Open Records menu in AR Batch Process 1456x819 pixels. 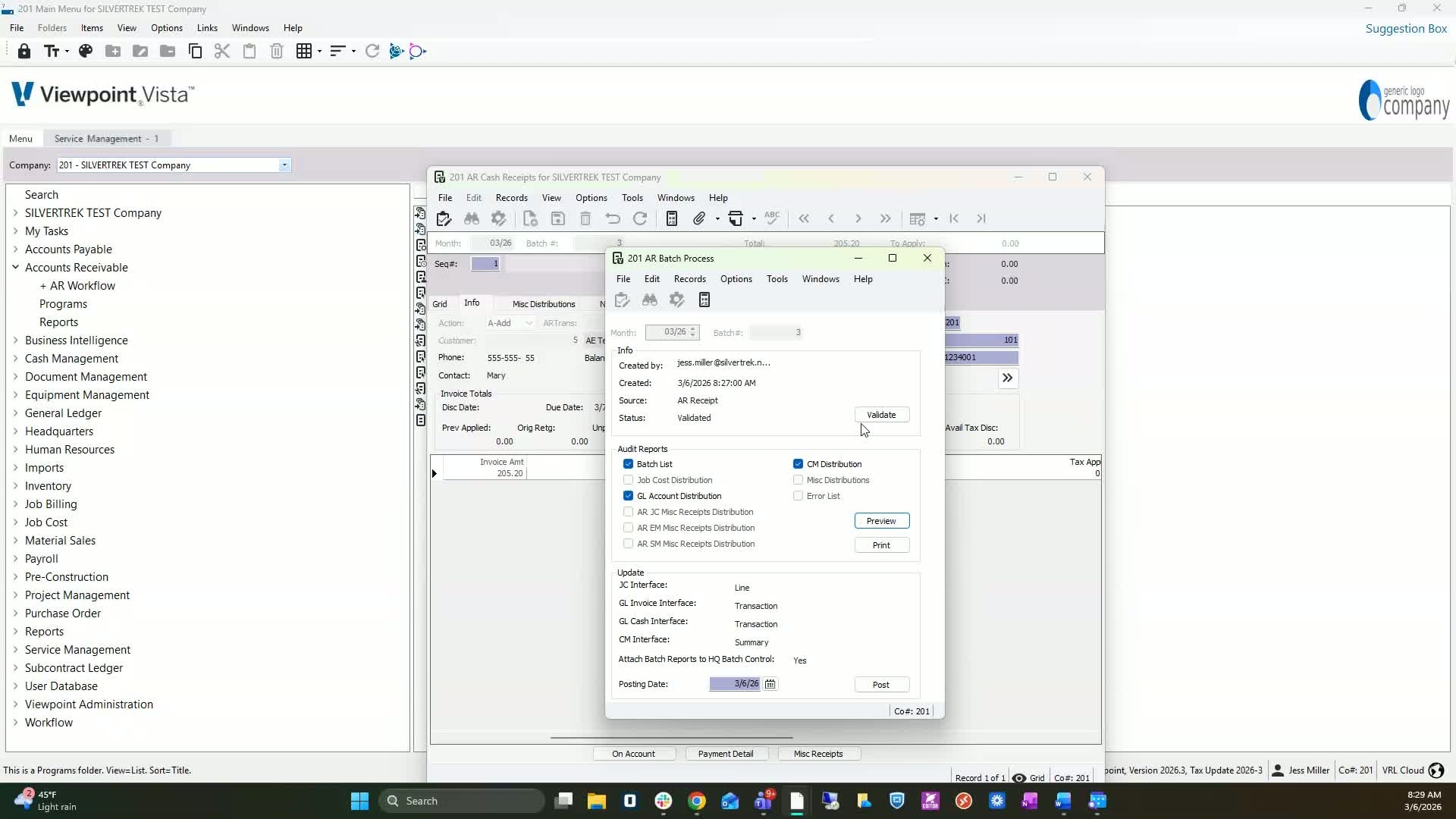pos(689,279)
